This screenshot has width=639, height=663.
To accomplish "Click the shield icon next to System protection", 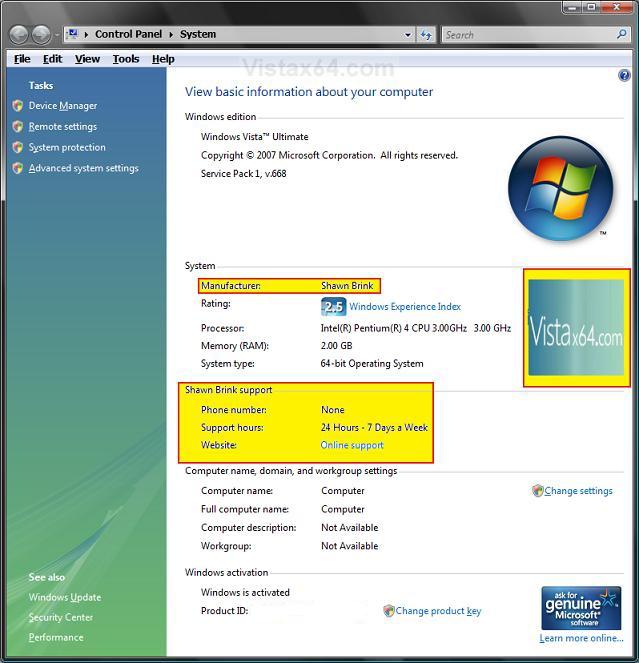I will pyautogui.click(x=18, y=147).
